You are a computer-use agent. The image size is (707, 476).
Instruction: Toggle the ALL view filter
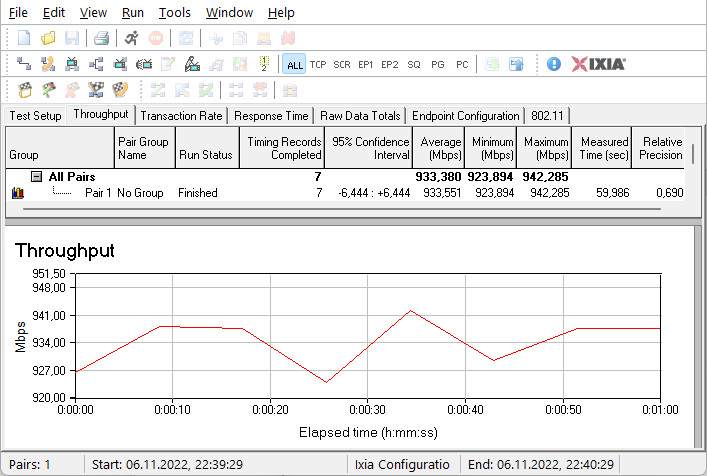pos(294,64)
